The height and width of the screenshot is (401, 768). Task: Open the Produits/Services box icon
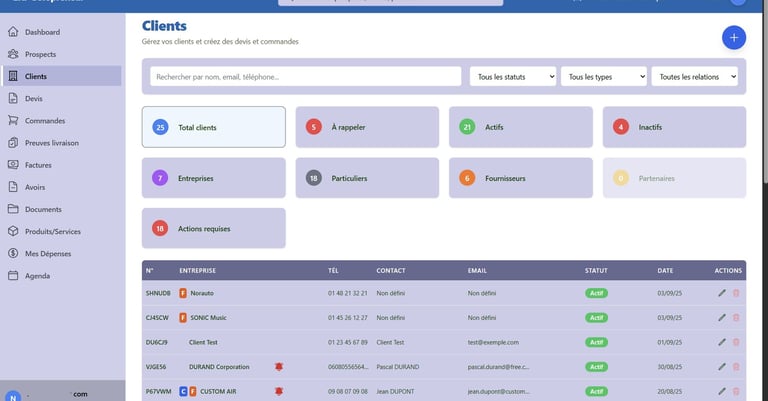click(x=13, y=231)
